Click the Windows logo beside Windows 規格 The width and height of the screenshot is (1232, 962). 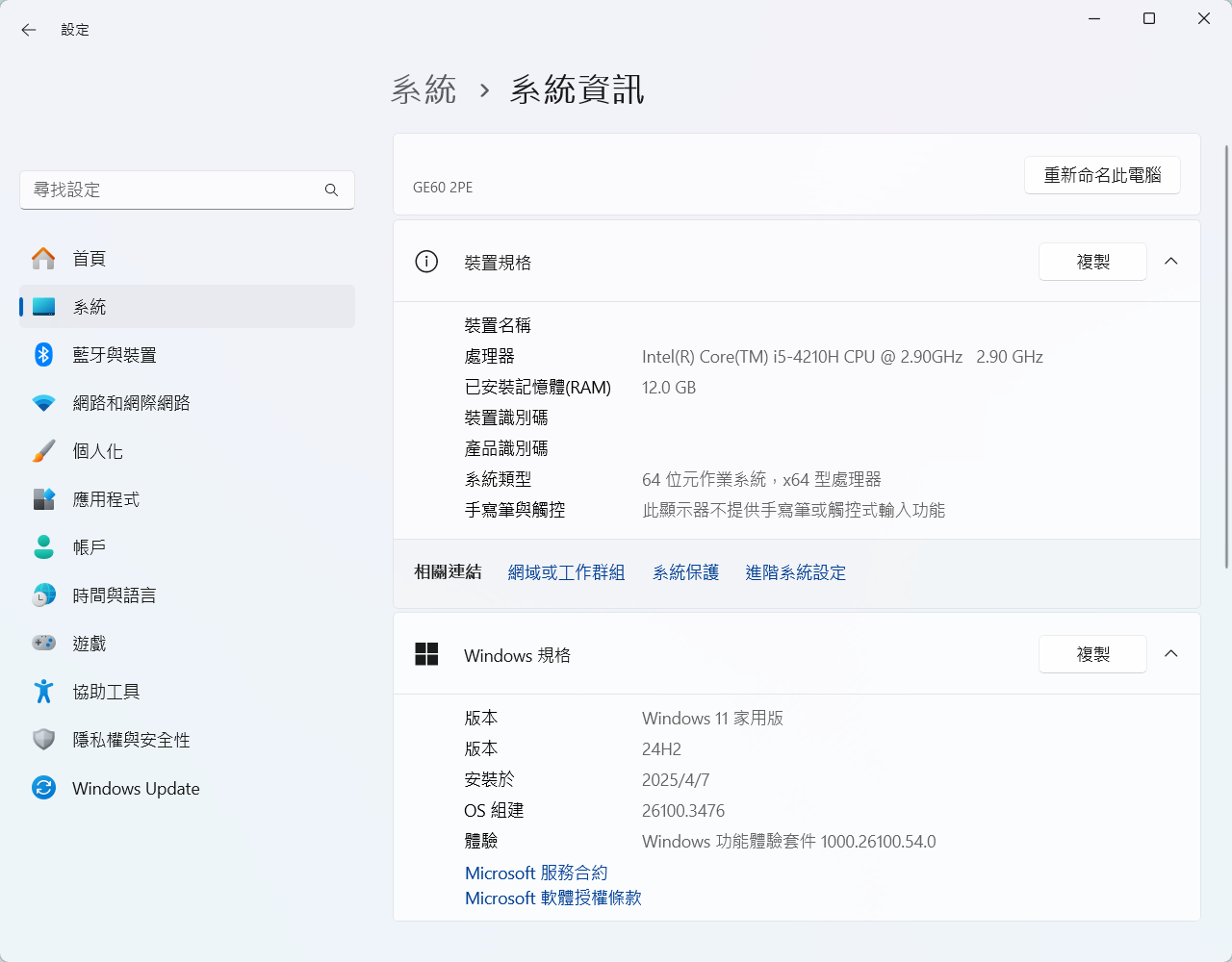426,654
